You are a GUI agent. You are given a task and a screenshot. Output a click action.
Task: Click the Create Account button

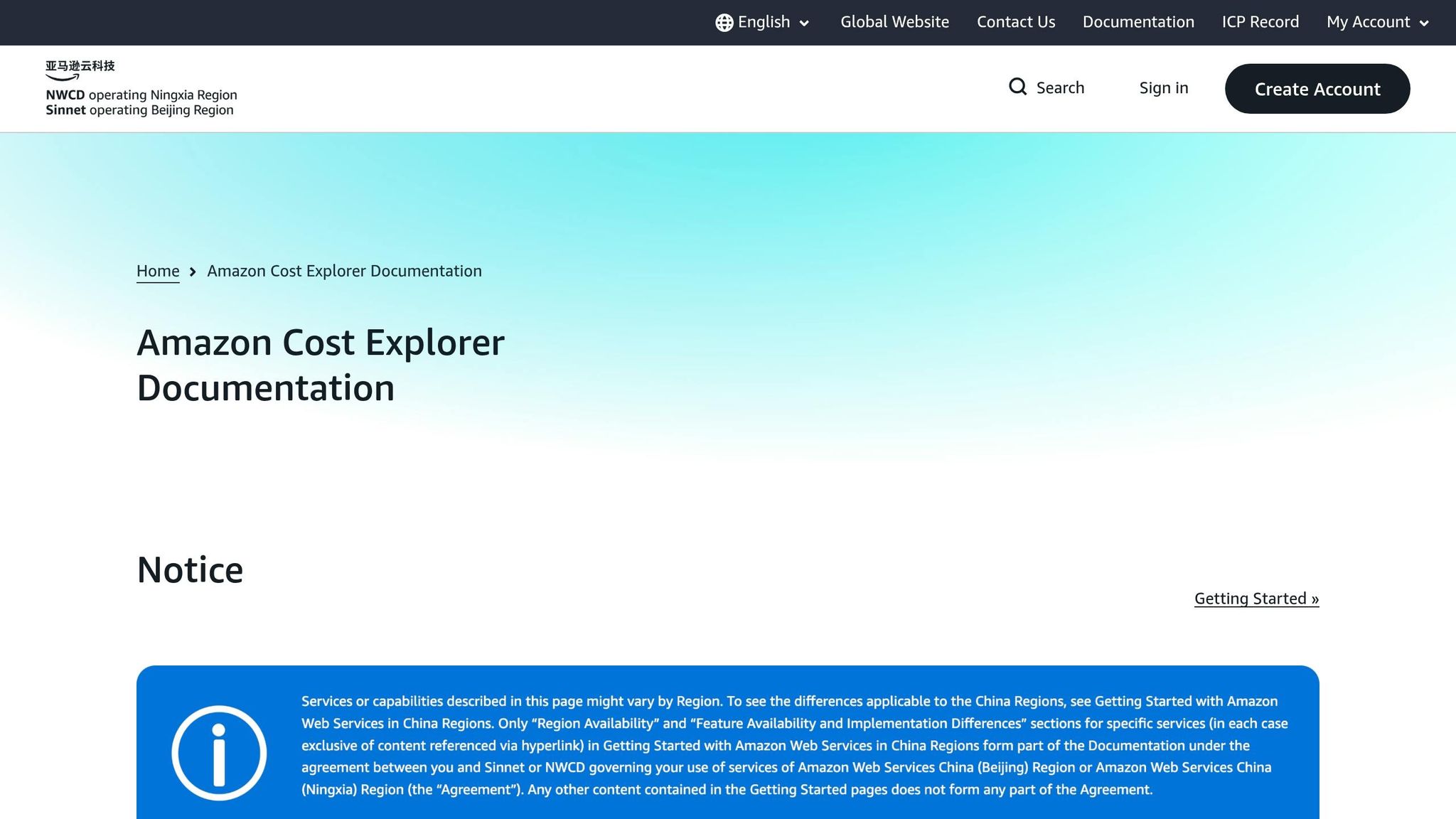click(1317, 89)
